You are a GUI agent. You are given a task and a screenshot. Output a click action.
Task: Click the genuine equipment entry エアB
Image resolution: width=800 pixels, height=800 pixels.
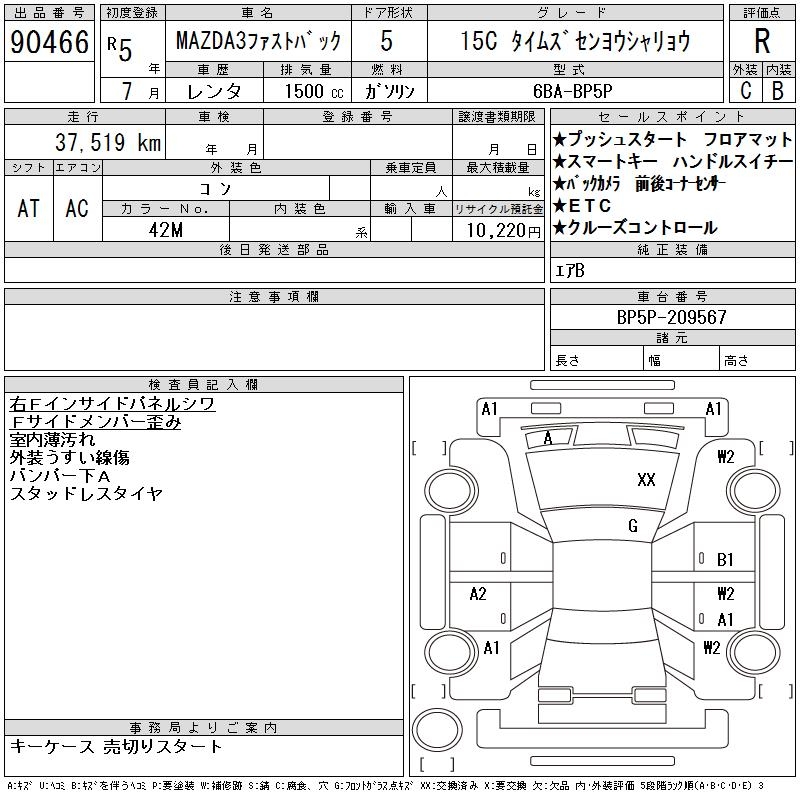(x=569, y=271)
